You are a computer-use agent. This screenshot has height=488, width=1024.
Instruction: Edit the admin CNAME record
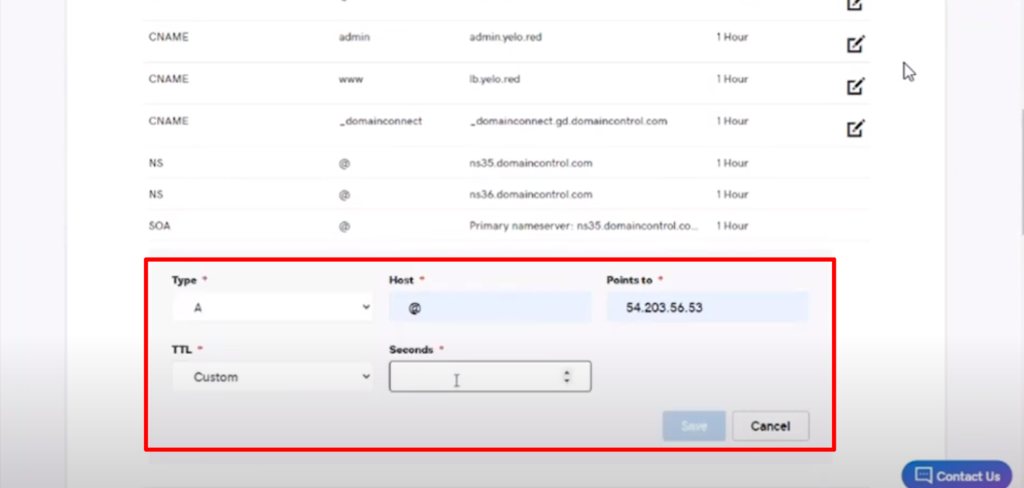click(x=855, y=44)
